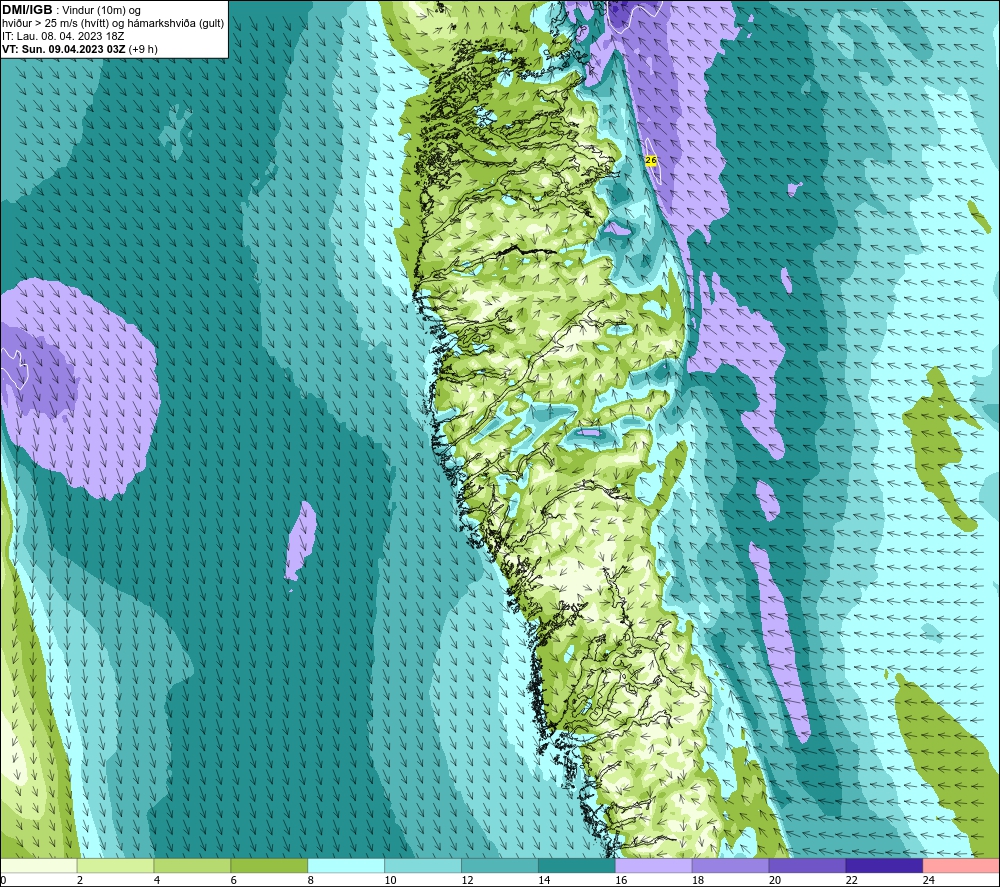Click the scale label "12"
This screenshot has height=887, width=1000.
pyautogui.click(x=467, y=880)
